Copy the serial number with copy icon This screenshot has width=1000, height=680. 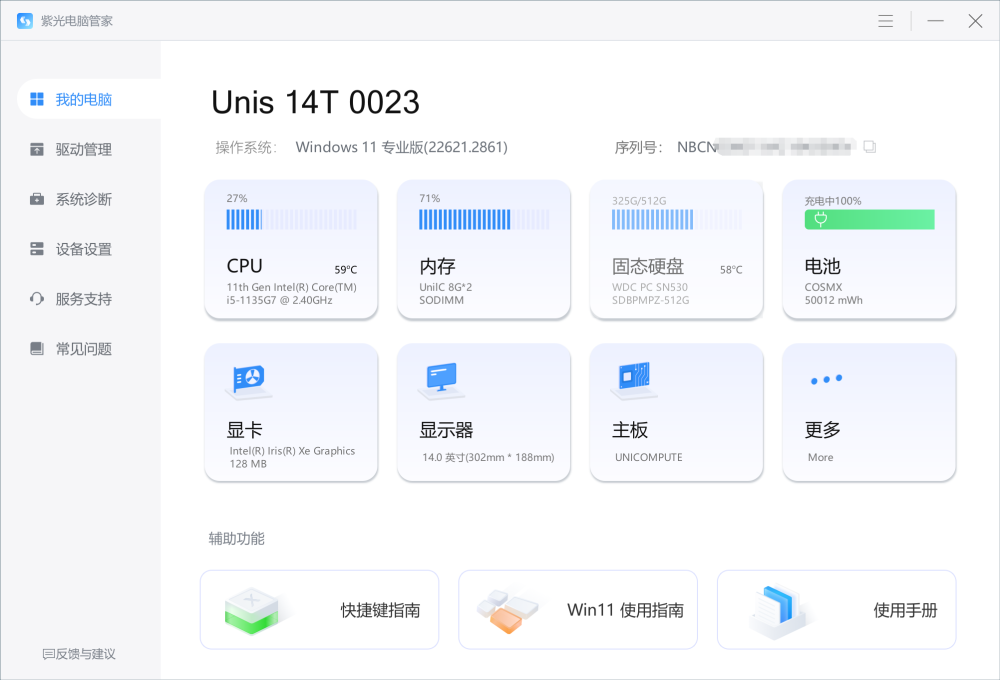[869, 147]
